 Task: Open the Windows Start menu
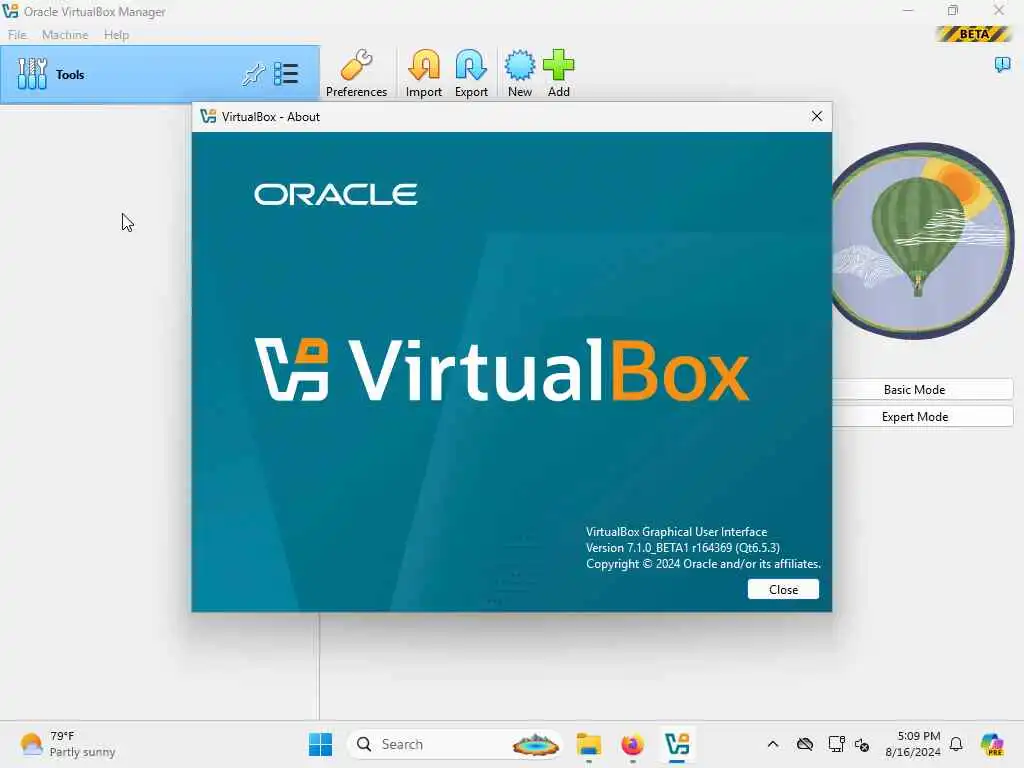coord(320,744)
